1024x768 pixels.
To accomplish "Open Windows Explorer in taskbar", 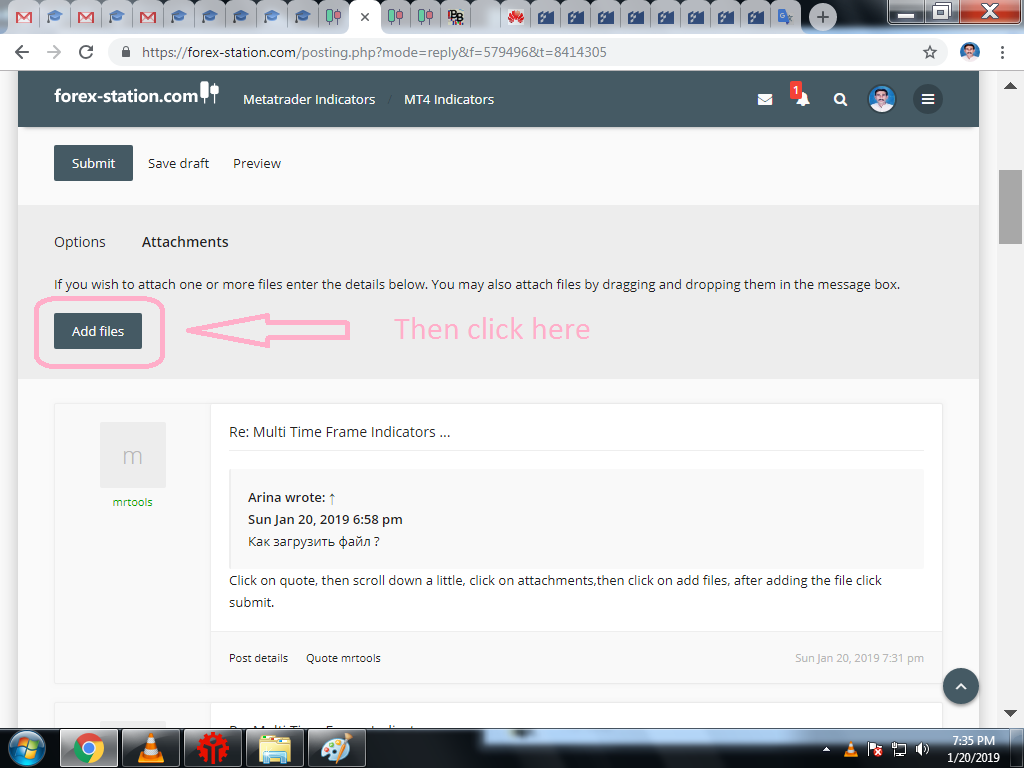I will click(274, 748).
